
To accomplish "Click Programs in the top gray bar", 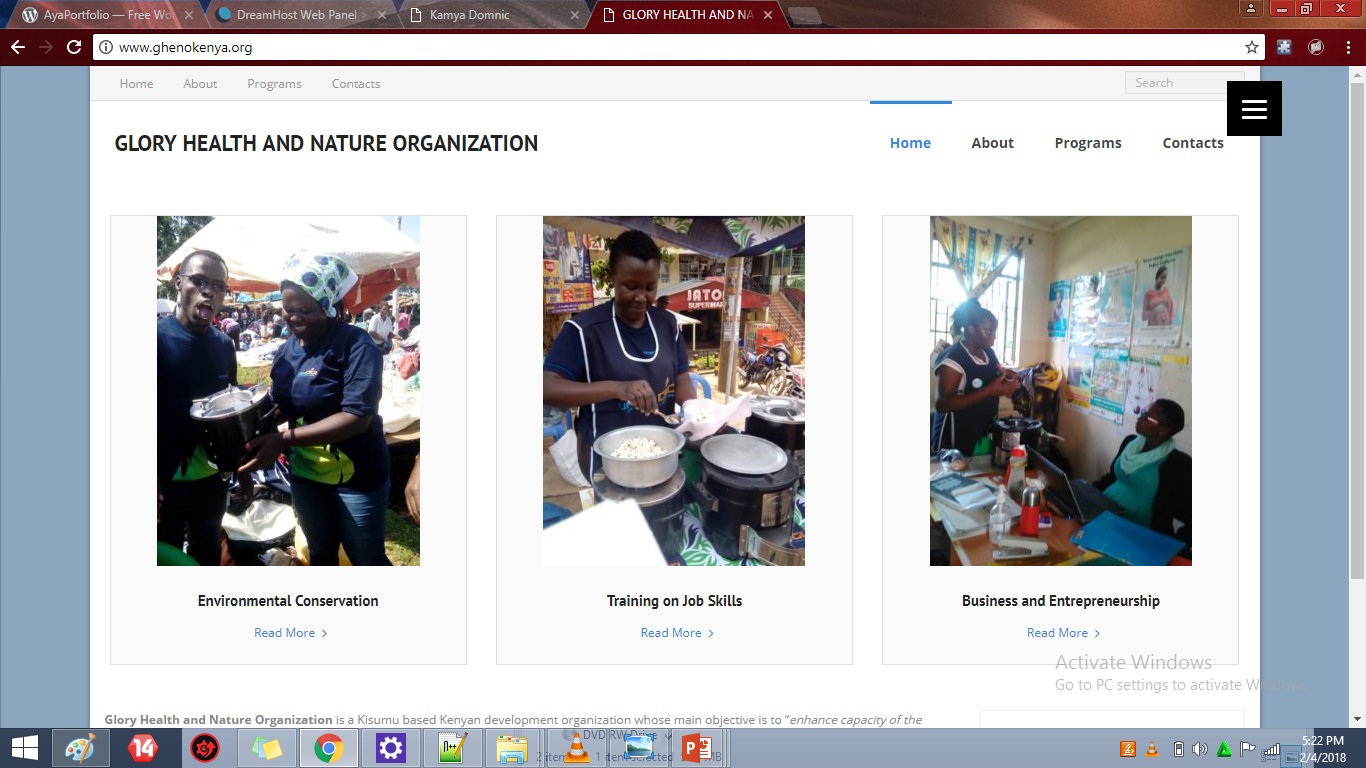I will 274,84.
